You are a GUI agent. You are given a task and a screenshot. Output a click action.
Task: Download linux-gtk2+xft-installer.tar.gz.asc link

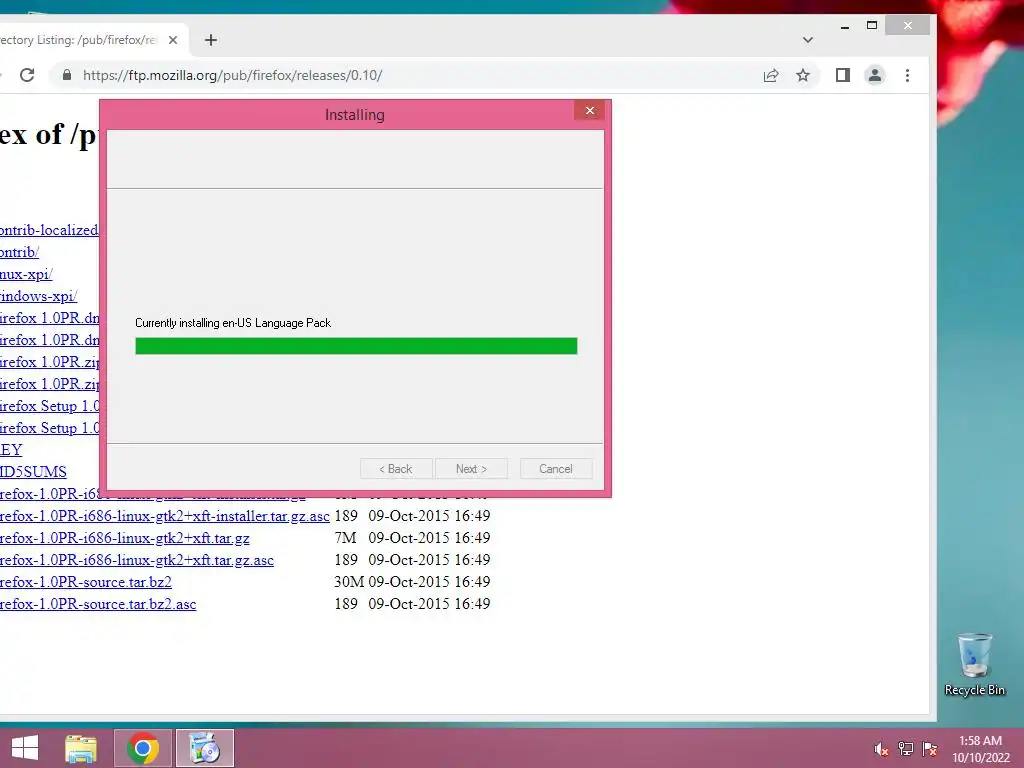point(165,516)
